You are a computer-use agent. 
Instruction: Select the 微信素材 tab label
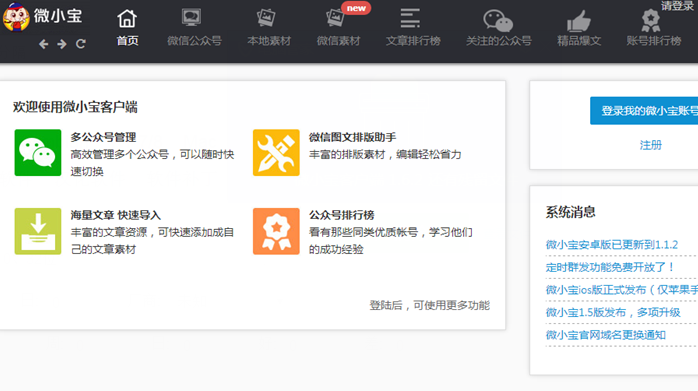pyautogui.click(x=338, y=41)
